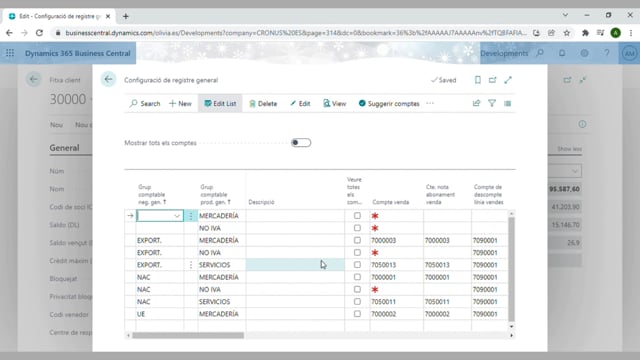640x360 pixels.
Task: Open the user account avatar AM
Action: (629, 53)
